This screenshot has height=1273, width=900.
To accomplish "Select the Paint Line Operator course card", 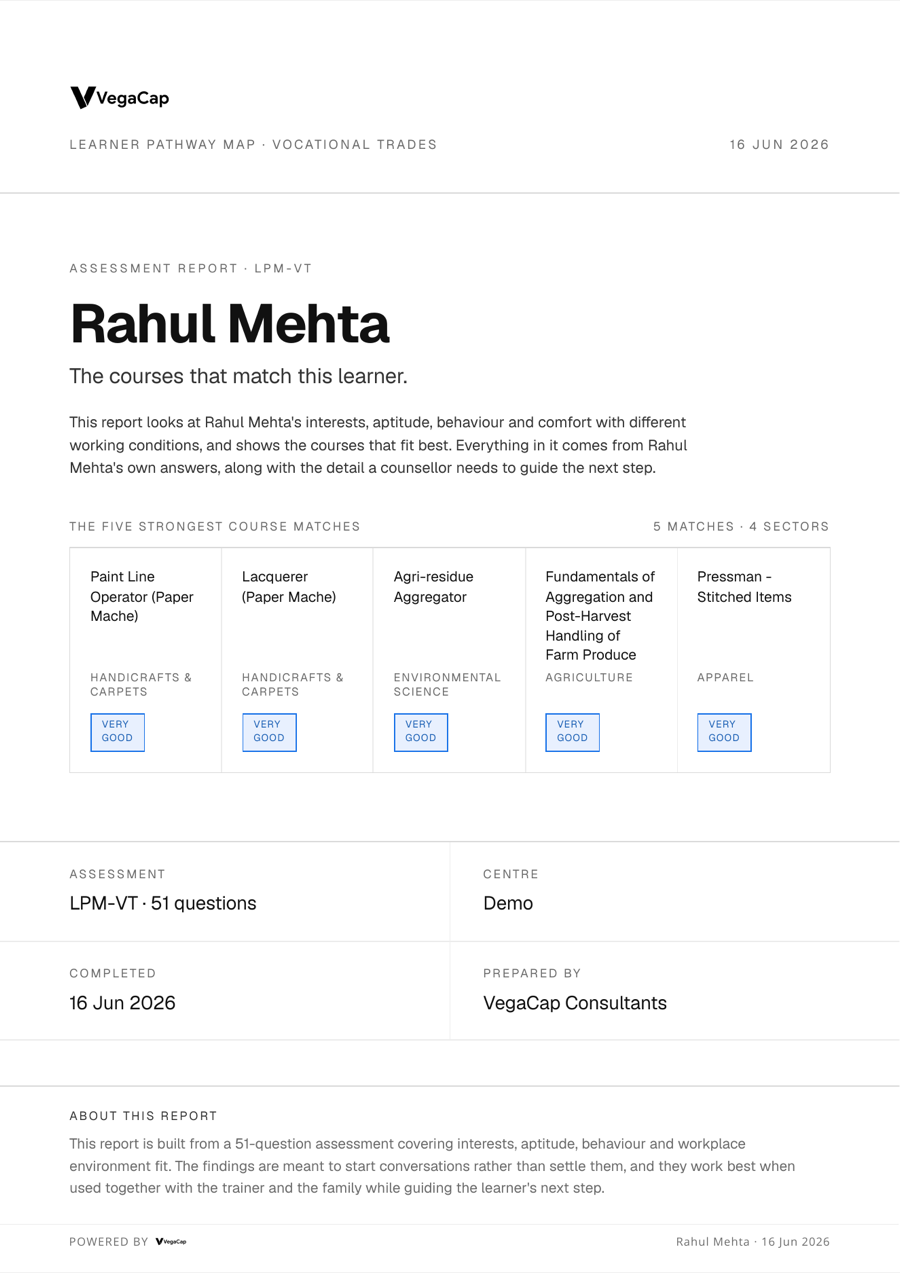I will (146, 660).
